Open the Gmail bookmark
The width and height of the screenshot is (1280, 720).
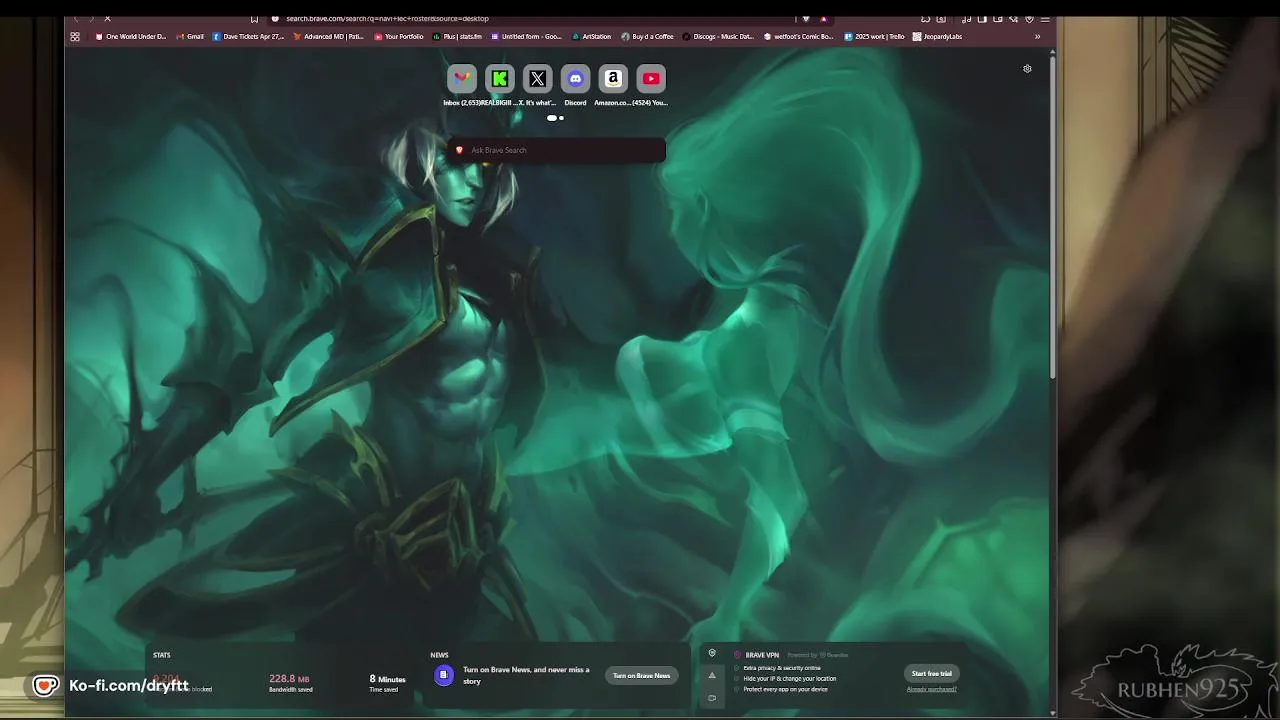click(x=190, y=37)
